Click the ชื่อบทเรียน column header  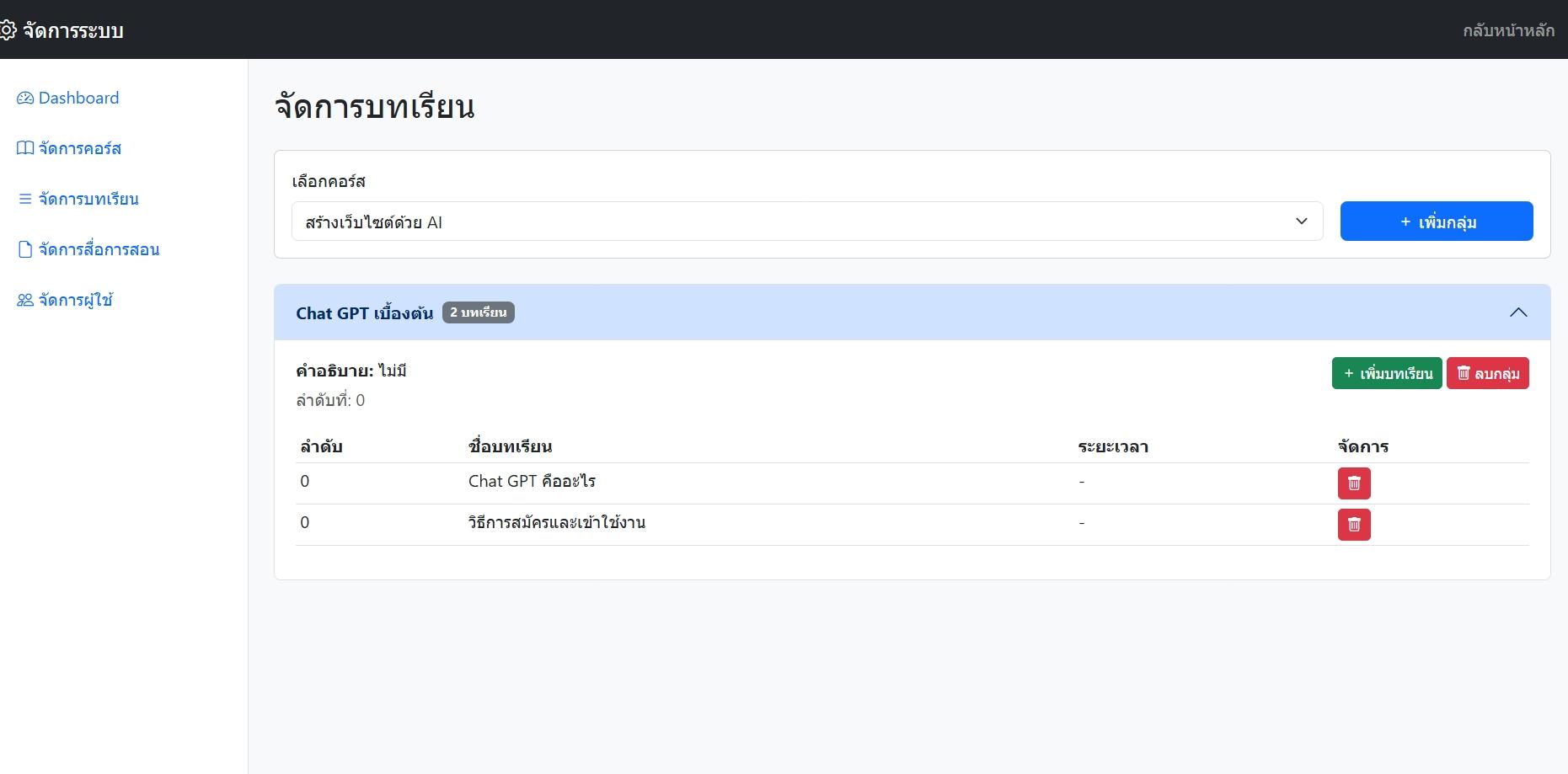510,446
